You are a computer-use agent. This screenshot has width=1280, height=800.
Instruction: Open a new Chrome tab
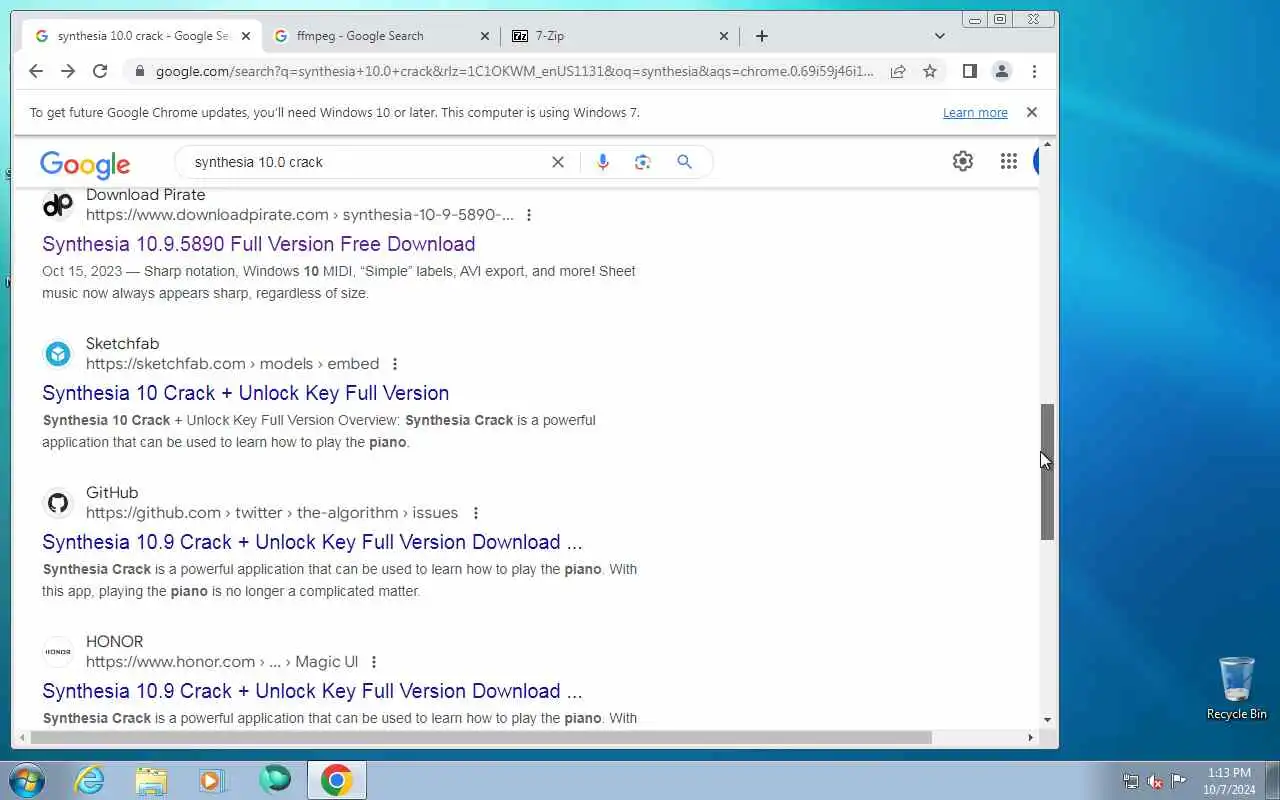click(x=762, y=36)
